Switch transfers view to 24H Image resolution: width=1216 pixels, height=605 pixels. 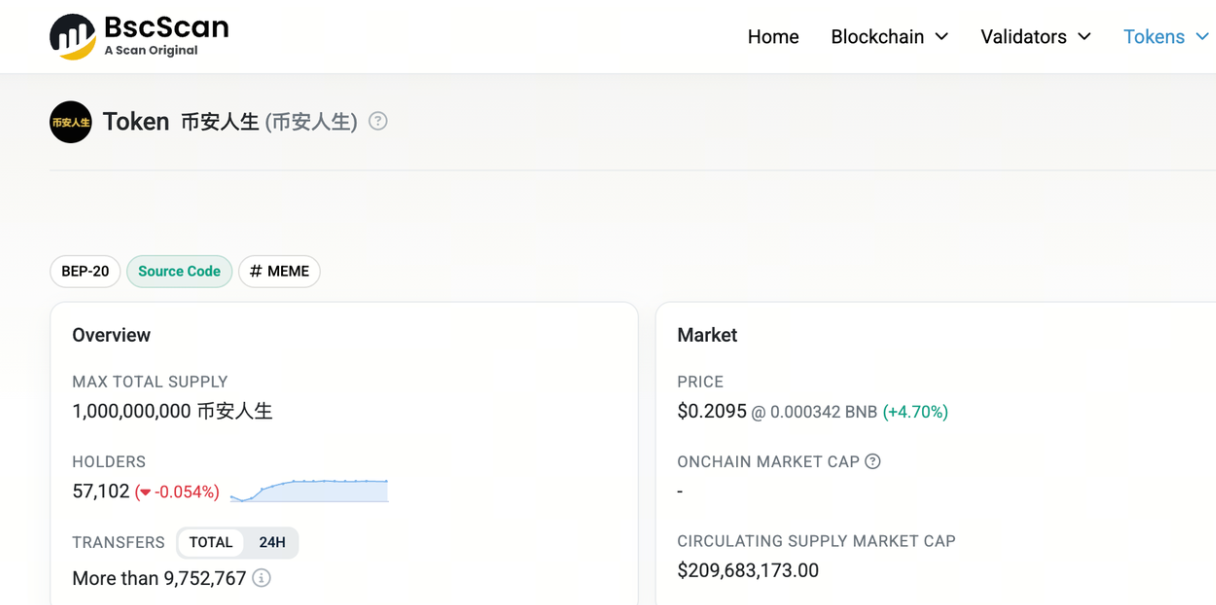[x=272, y=542]
